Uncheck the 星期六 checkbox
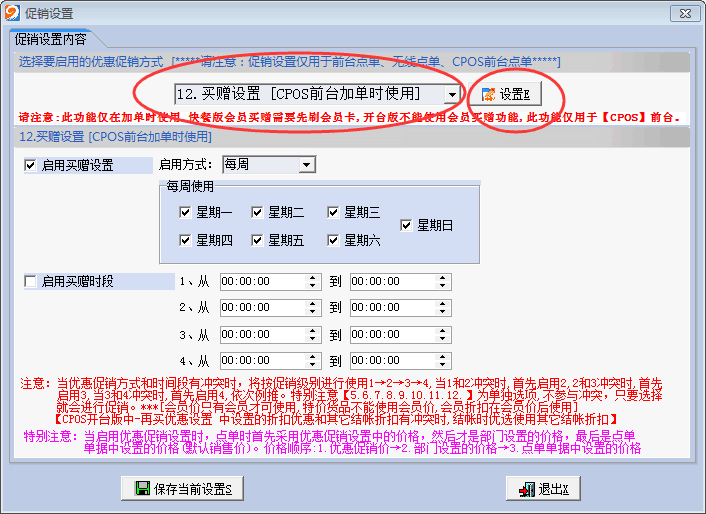Image resolution: width=706 pixels, height=514 pixels. (332, 240)
